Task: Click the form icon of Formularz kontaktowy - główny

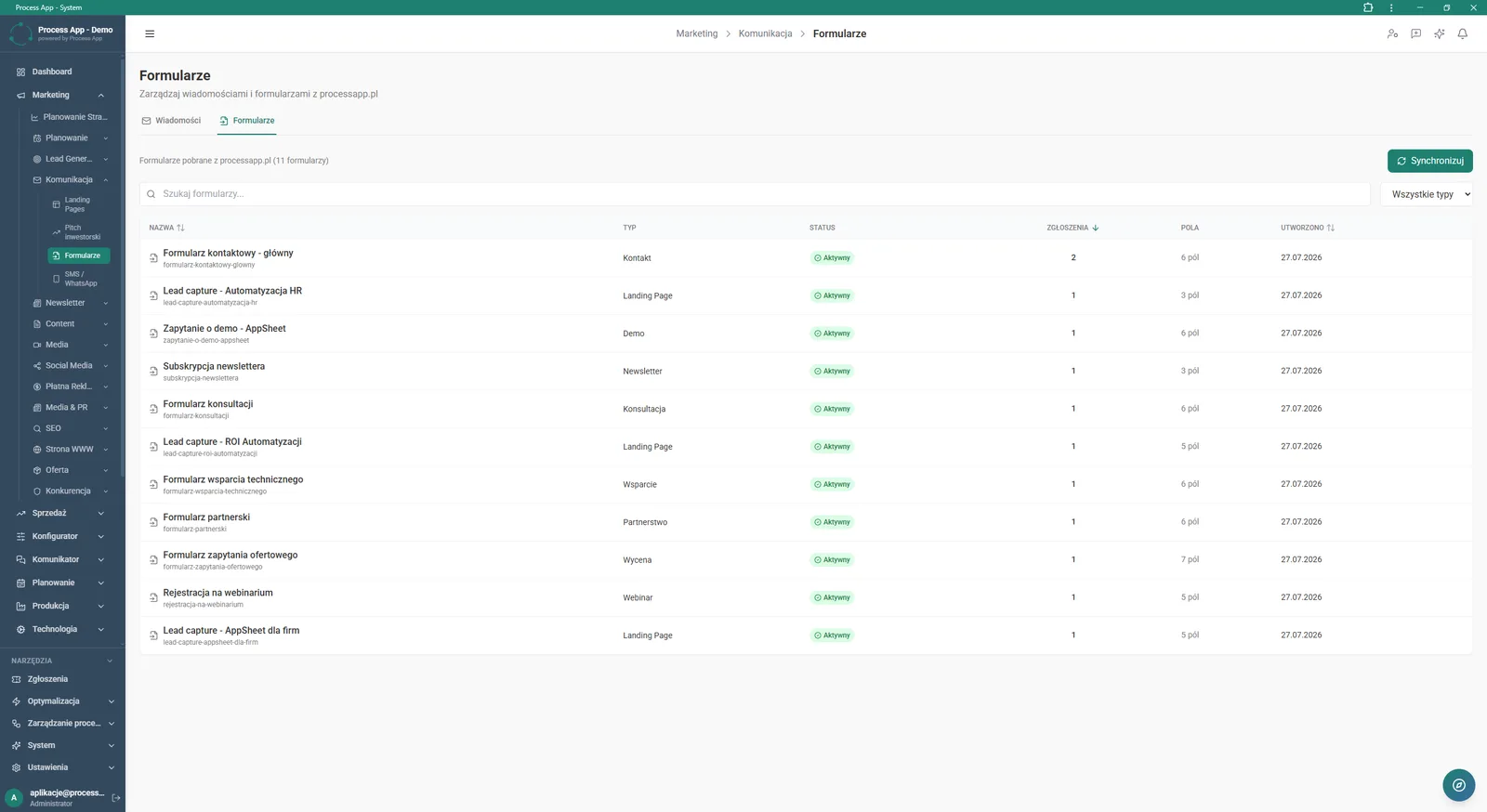Action: click(153, 258)
